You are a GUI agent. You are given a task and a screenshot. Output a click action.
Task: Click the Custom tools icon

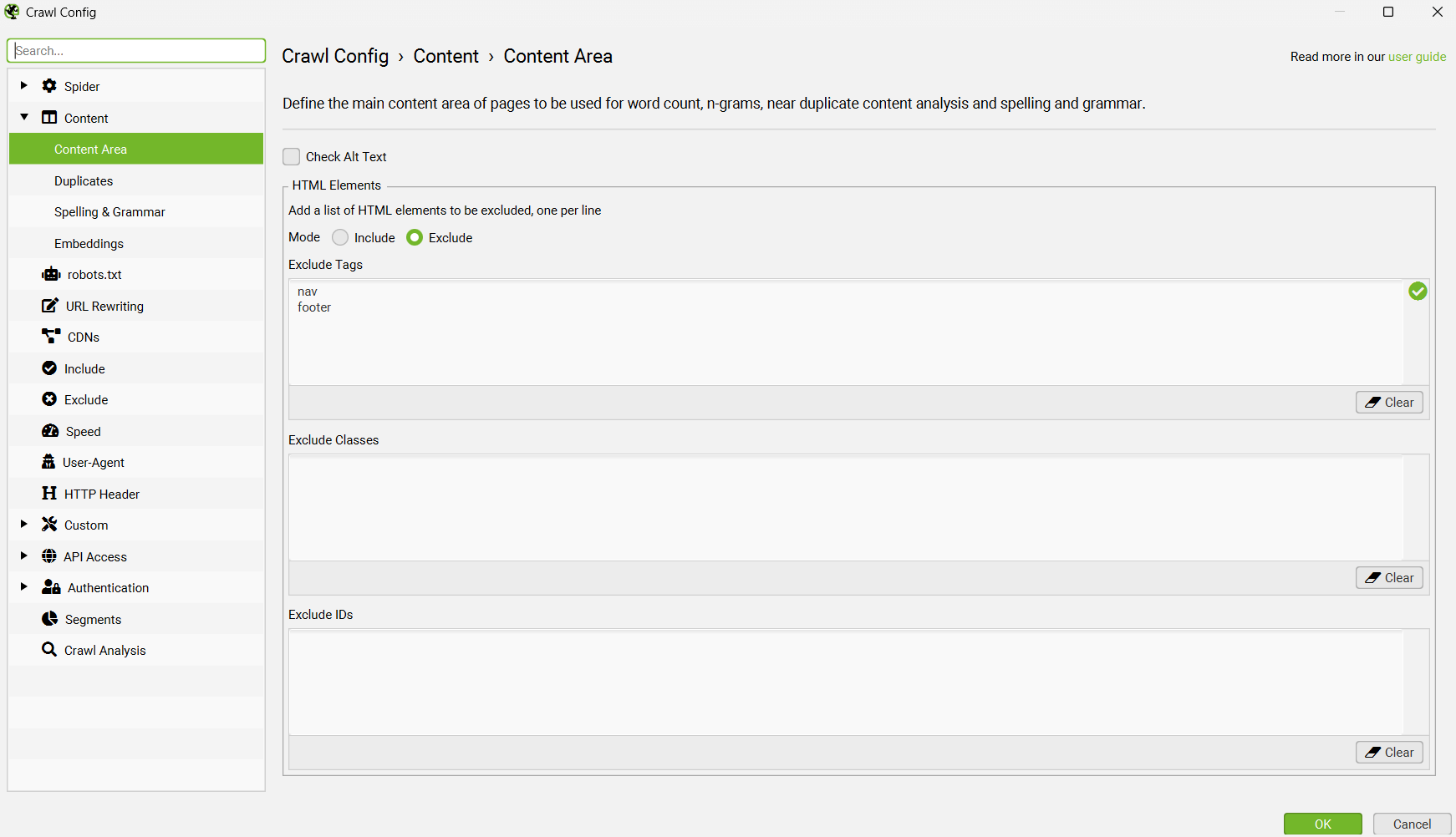[49, 525]
